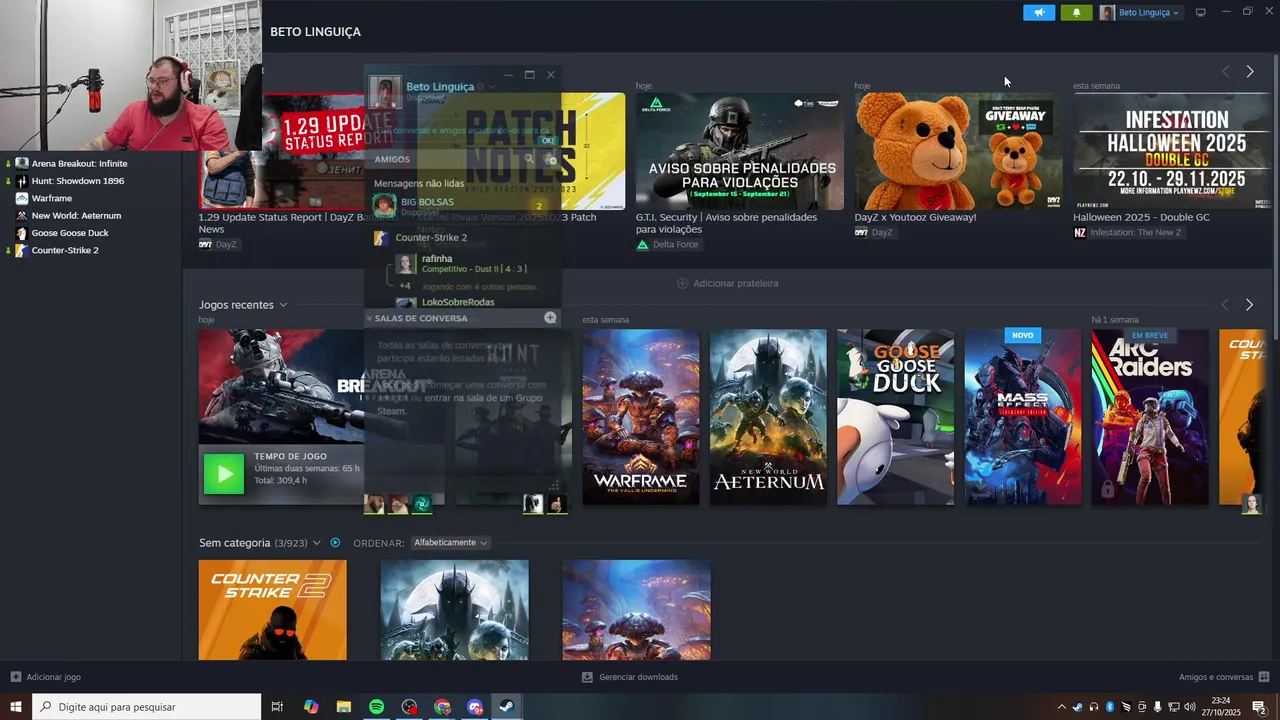Dismiss tip with OK! button in friends window
Screen dimensions: 1280x720
click(547, 140)
